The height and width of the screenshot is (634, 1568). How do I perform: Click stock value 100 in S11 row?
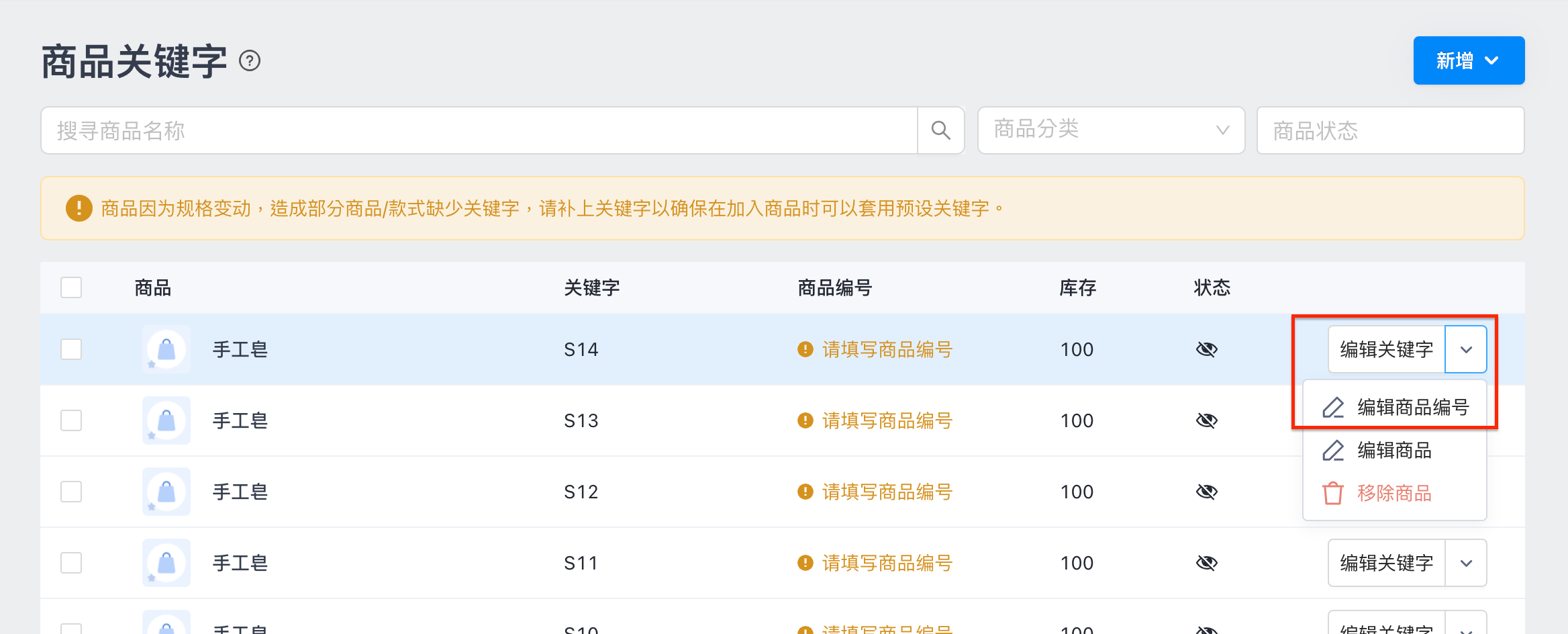click(1077, 563)
